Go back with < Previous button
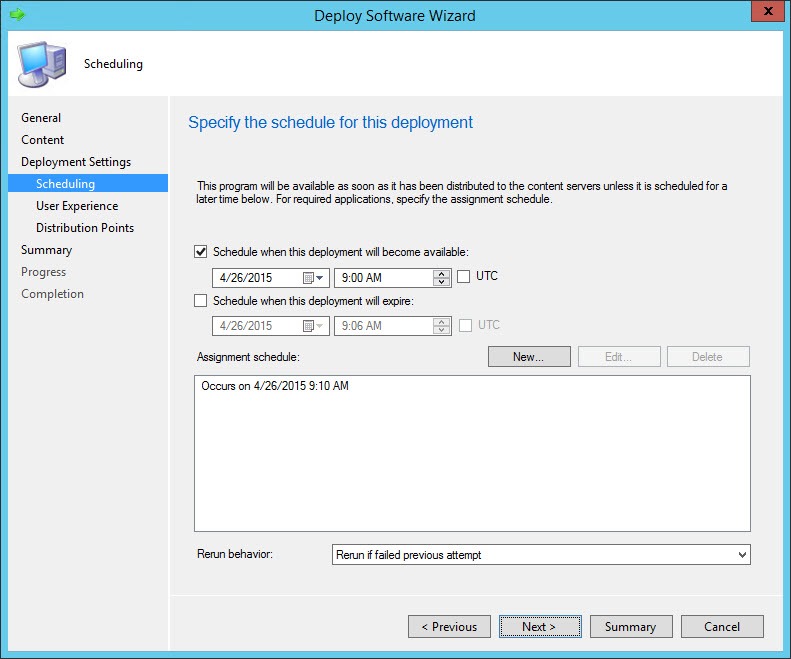Viewport: 791px width, 659px height. click(x=449, y=627)
